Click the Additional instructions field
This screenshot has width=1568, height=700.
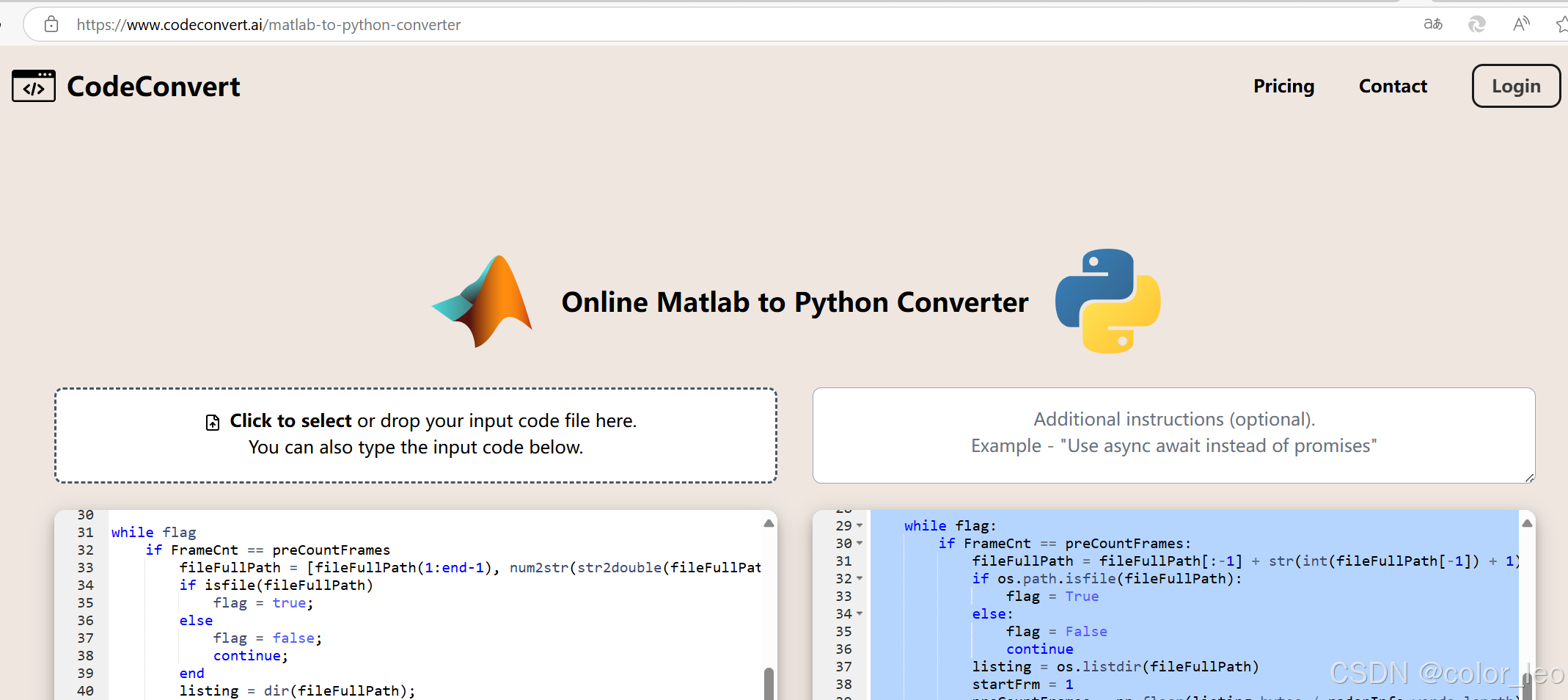[x=1173, y=434]
